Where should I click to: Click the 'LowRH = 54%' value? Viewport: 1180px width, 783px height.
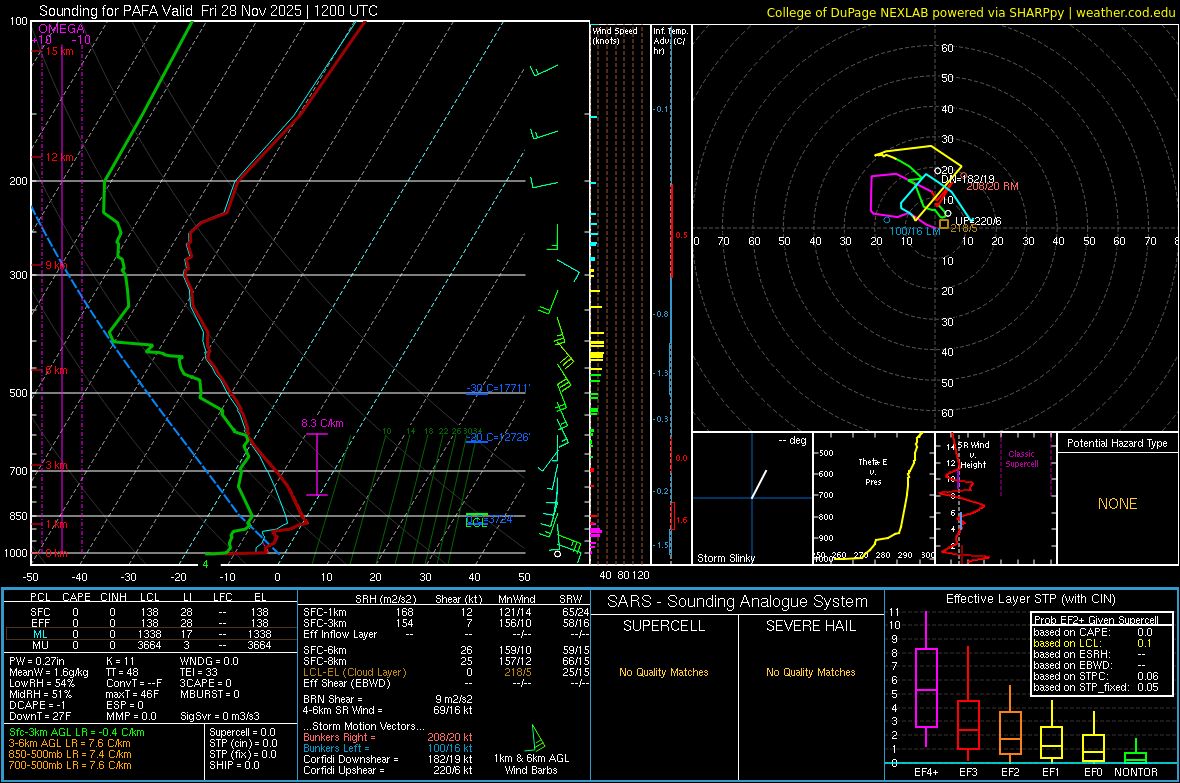pos(42,684)
